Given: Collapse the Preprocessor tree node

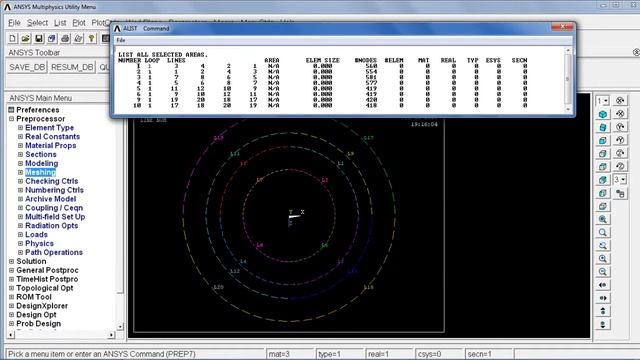Looking at the screenshot, I should click(11, 119).
